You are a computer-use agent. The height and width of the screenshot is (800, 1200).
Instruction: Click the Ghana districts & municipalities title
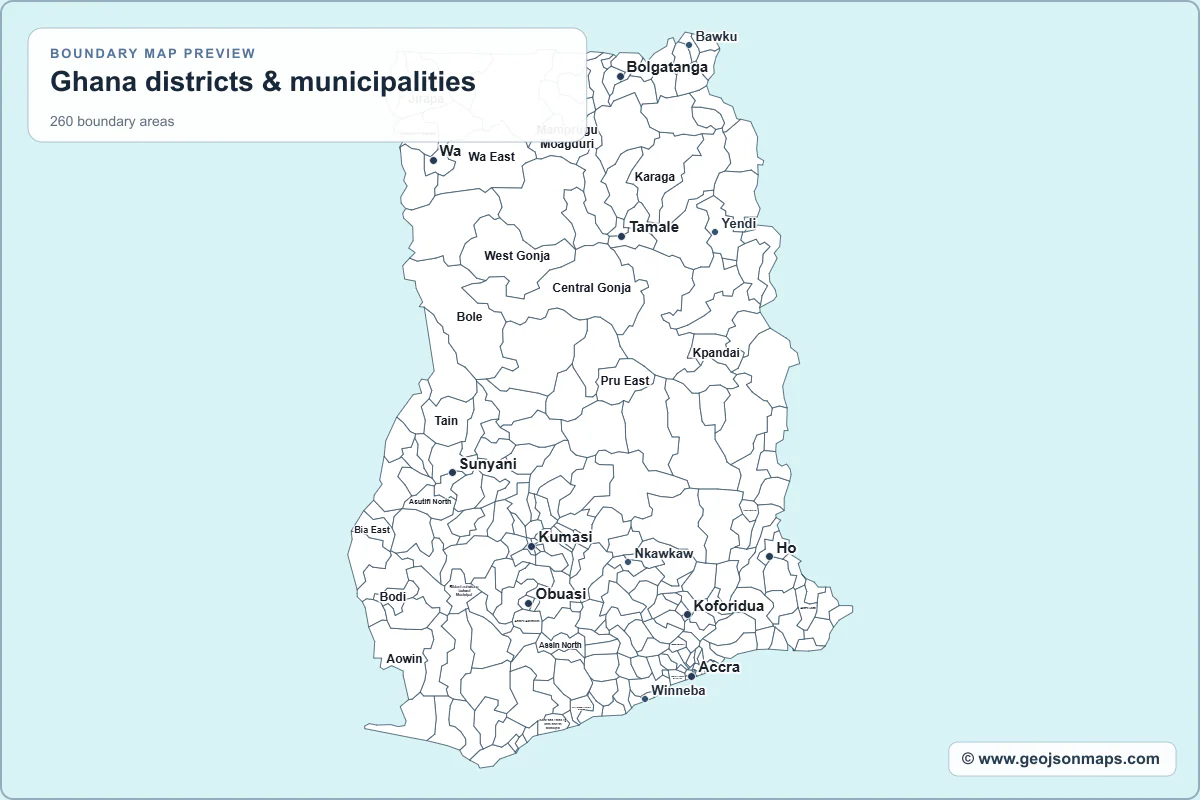point(263,82)
